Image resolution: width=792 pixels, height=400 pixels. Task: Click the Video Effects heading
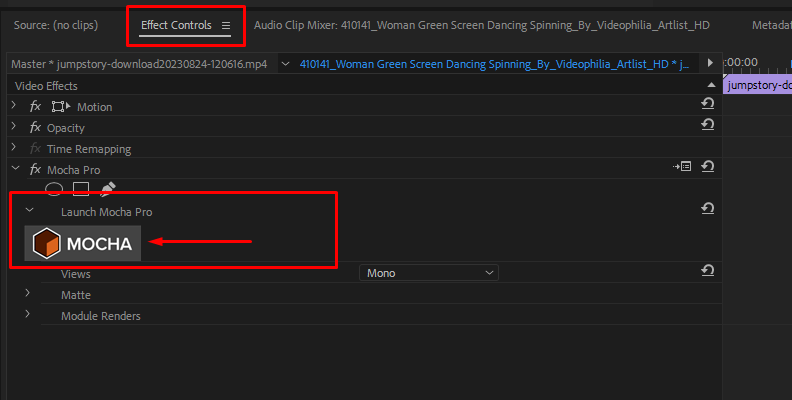46,86
